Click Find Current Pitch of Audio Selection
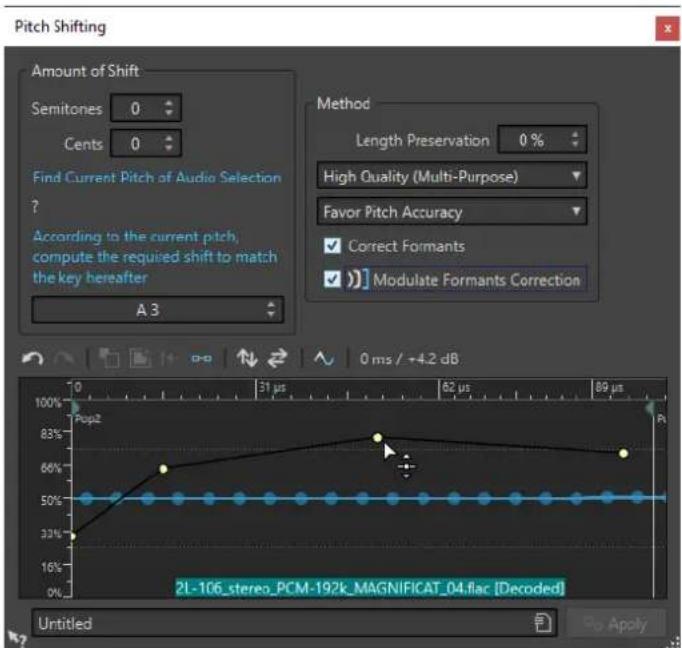The image size is (682, 648). pos(157,177)
